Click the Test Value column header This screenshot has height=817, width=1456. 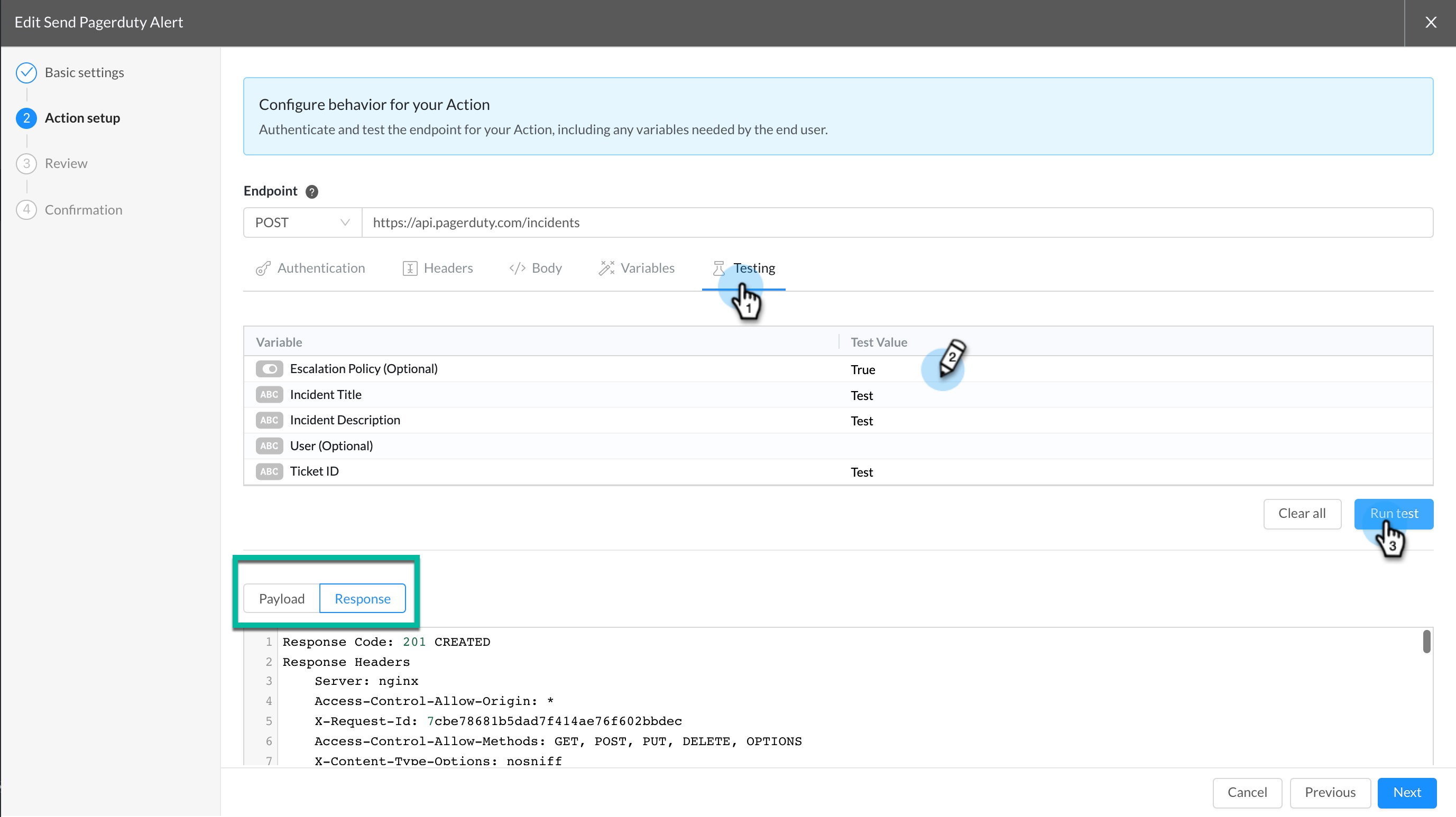pos(878,342)
